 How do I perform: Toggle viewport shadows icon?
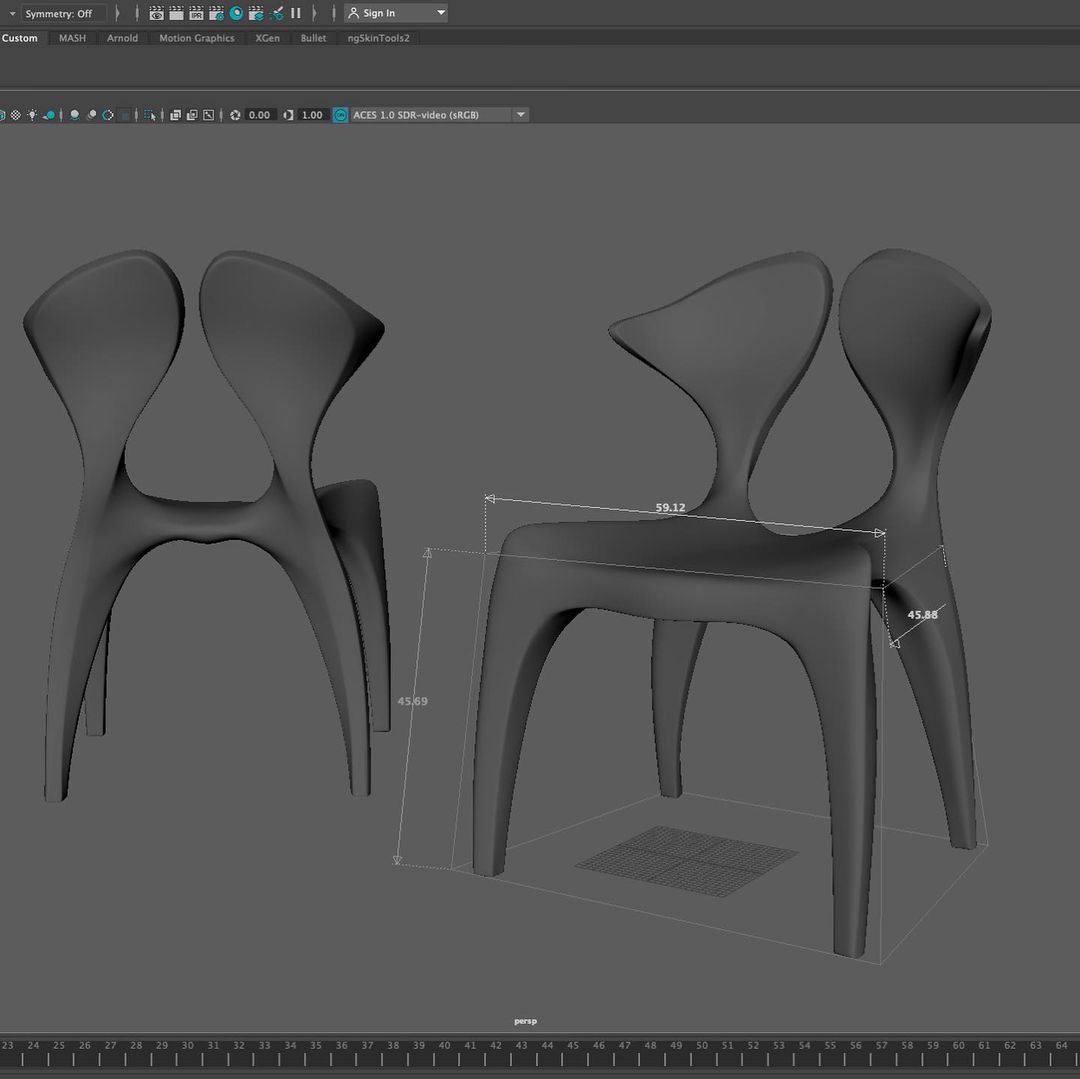pyautogui.click(x=50, y=115)
